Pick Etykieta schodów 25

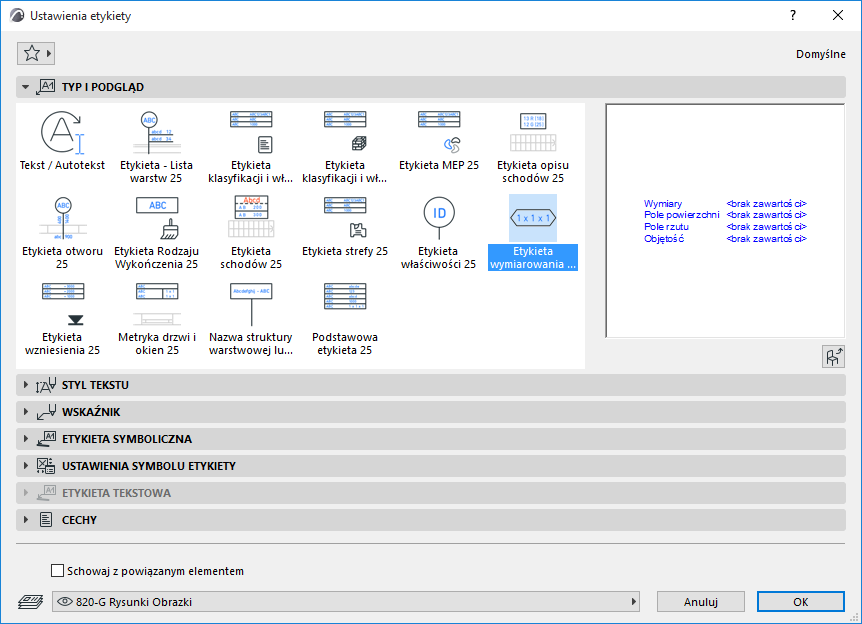point(251,233)
